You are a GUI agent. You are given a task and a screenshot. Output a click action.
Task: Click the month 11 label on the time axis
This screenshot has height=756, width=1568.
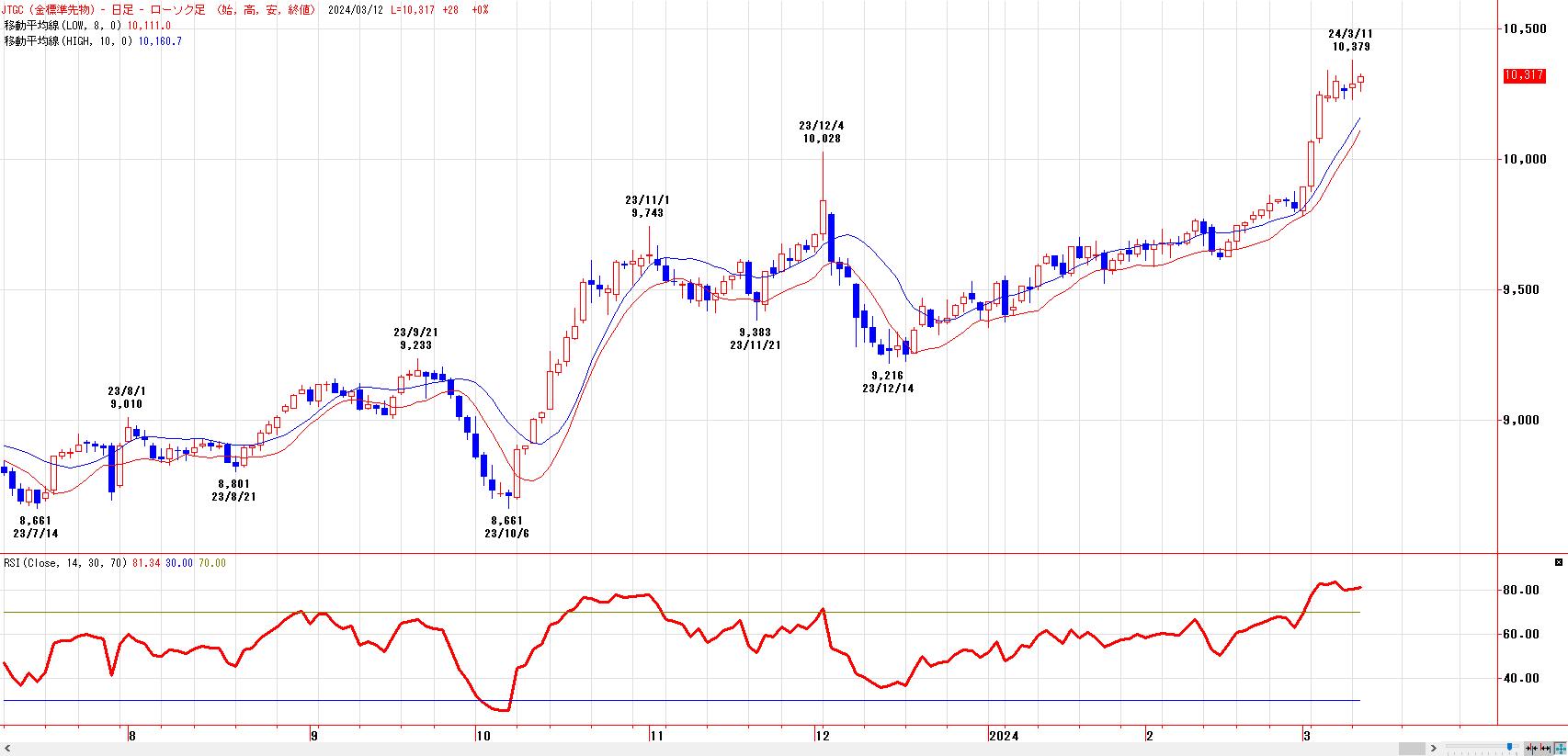656,736
